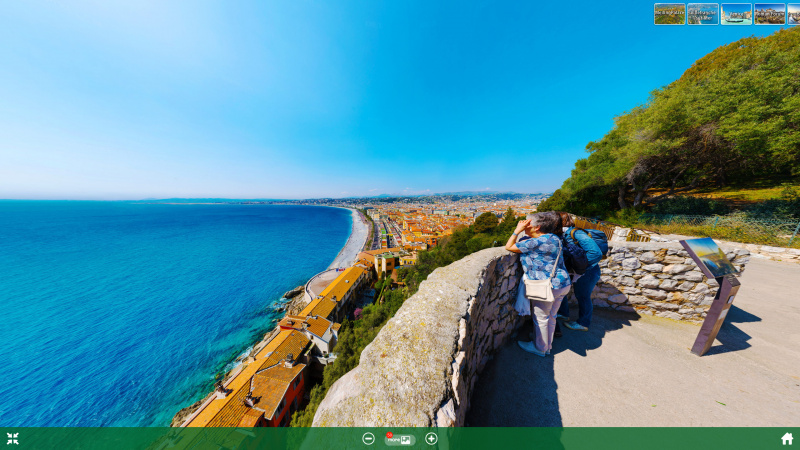Image resolution: width=800 pixels, height=450 pixels.
Task: Click the red notification badge
Action: (x=389, y=434)
